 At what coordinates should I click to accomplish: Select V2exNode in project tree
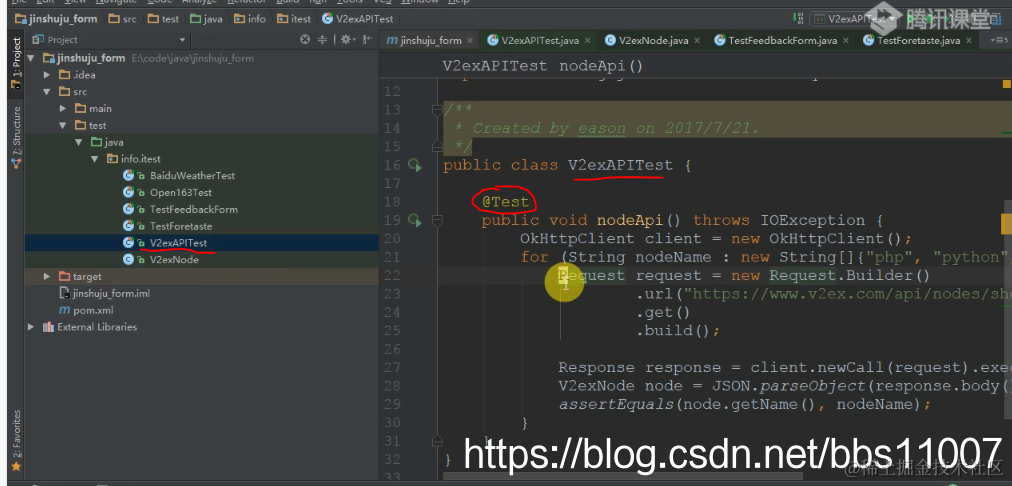click(174, 259)
